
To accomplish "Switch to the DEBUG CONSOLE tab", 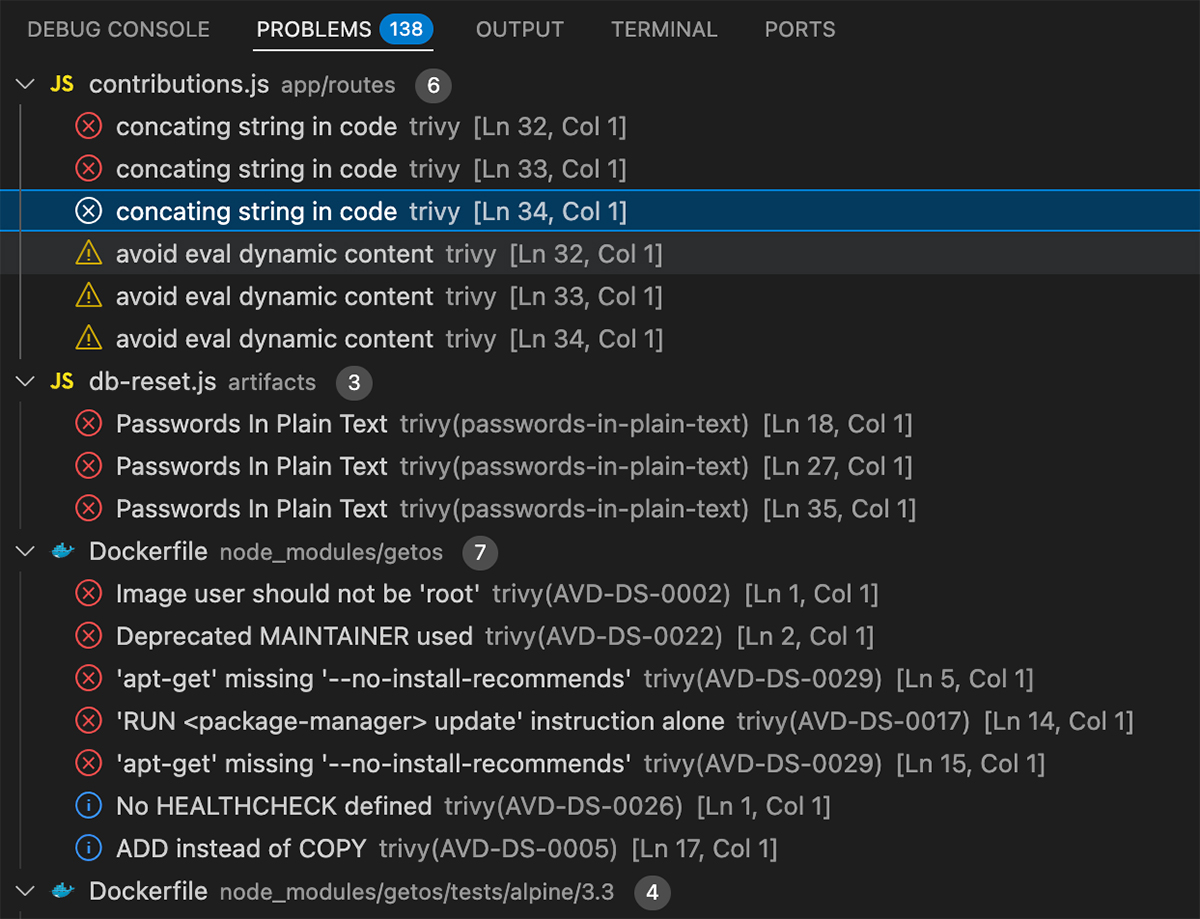I will [117, 29].
